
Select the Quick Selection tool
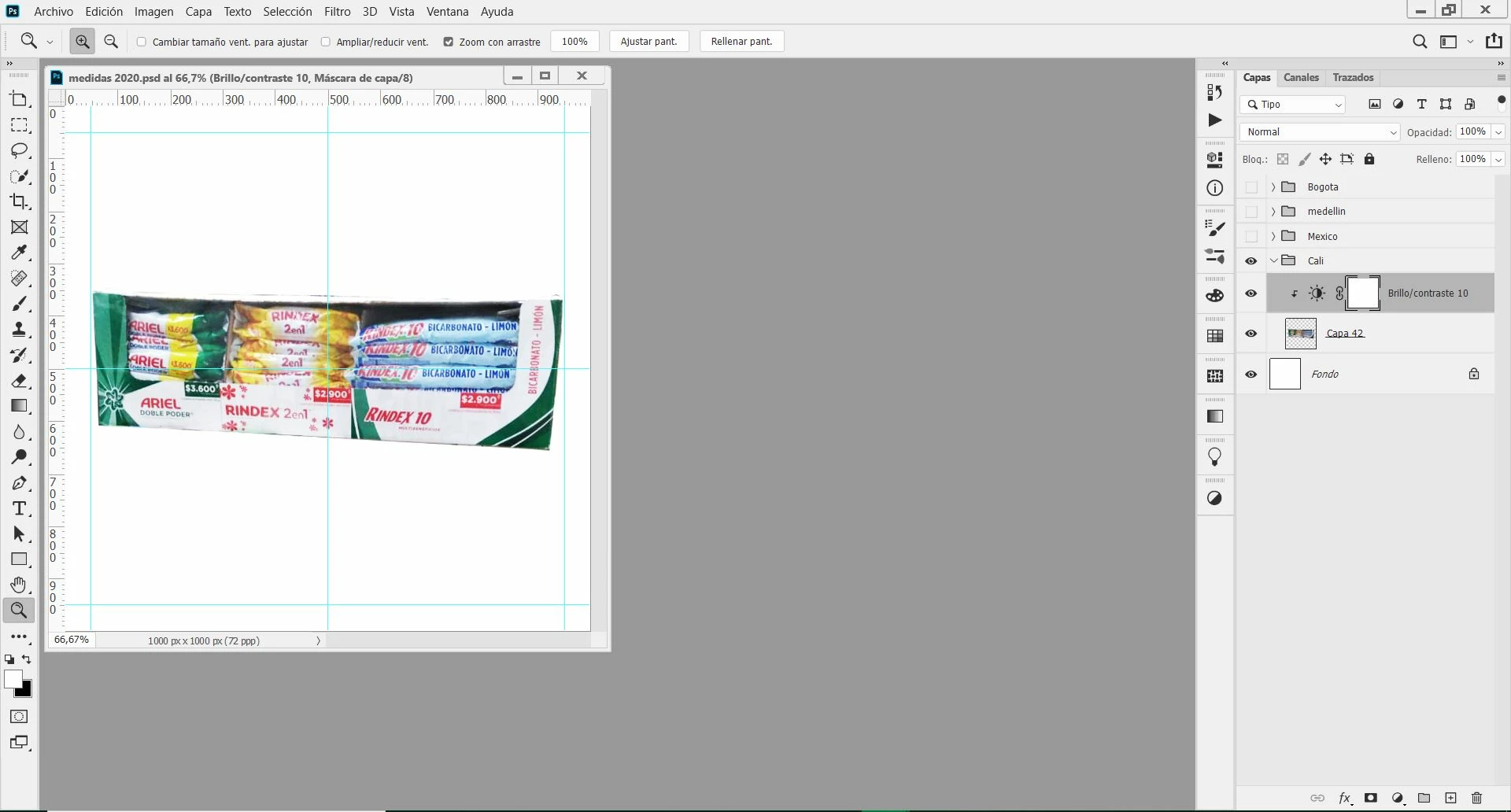[19, 176]
